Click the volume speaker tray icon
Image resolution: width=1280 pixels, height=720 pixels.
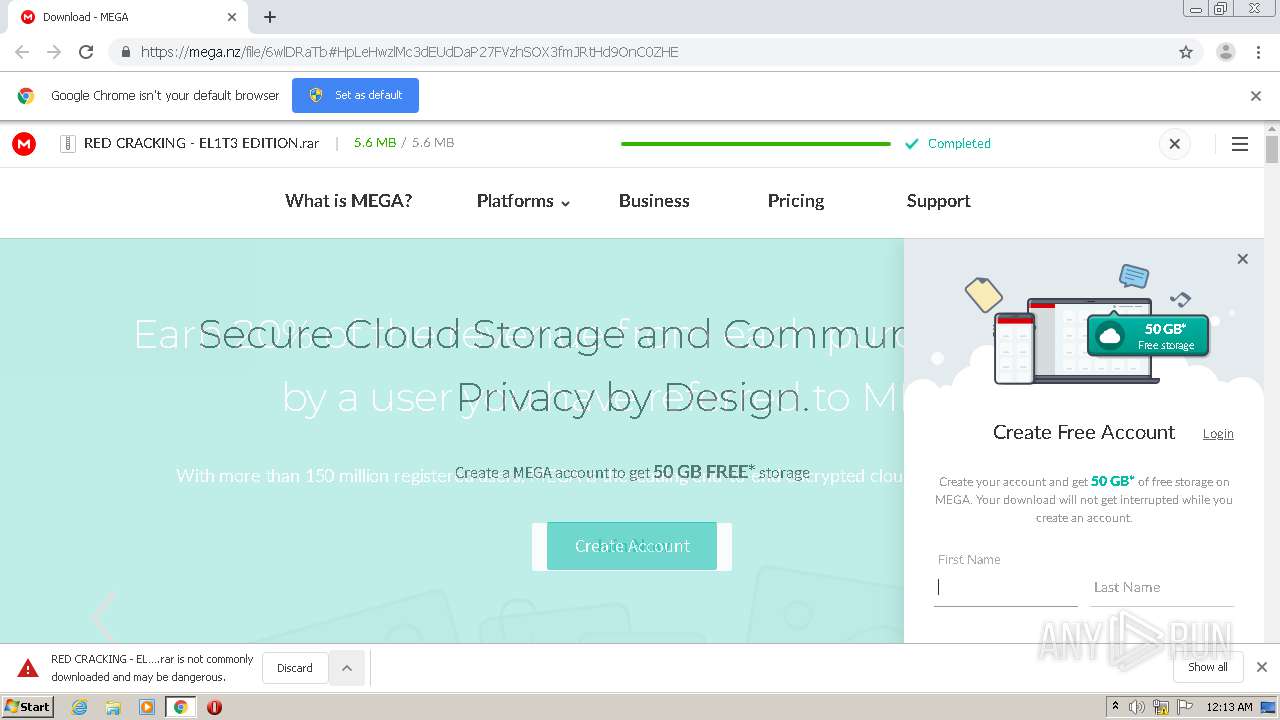point(1137,707)
